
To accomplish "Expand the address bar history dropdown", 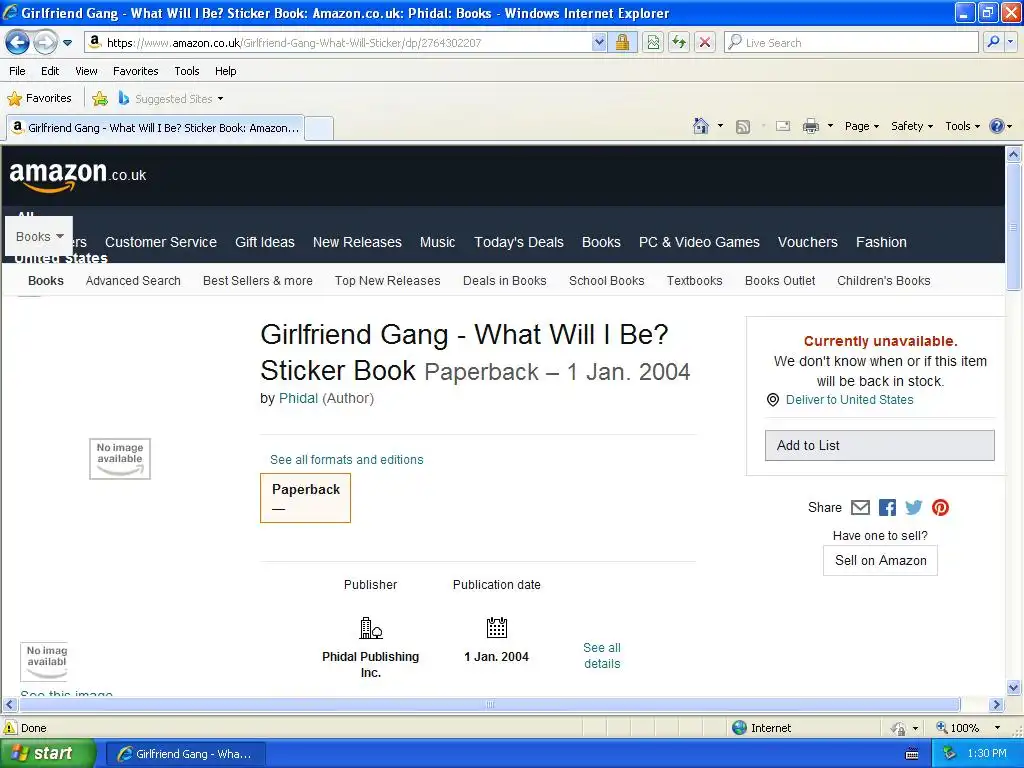I will tap(599, 42).
